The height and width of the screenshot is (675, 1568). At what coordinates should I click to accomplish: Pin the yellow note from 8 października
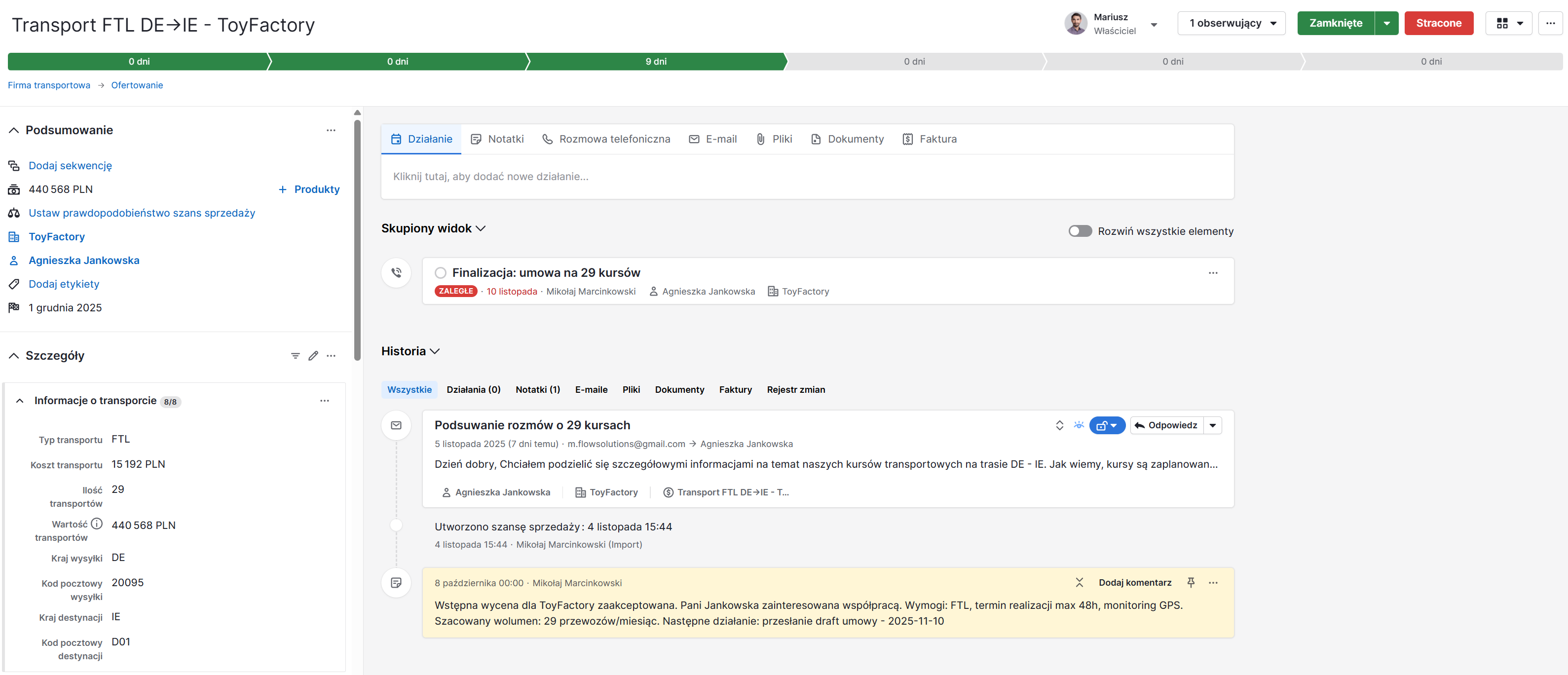point(1190,583)
